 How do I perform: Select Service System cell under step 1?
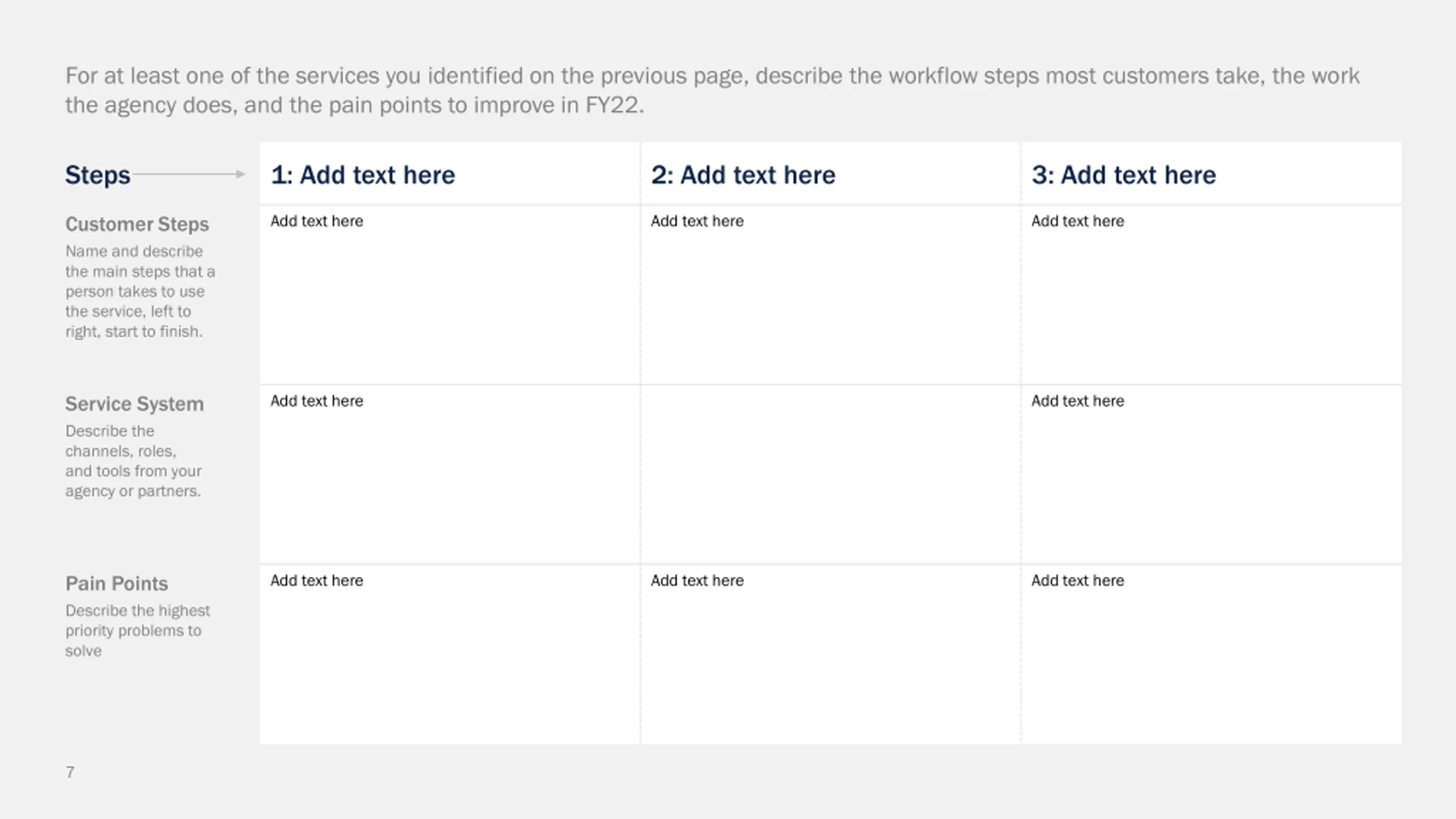[450, 474]
